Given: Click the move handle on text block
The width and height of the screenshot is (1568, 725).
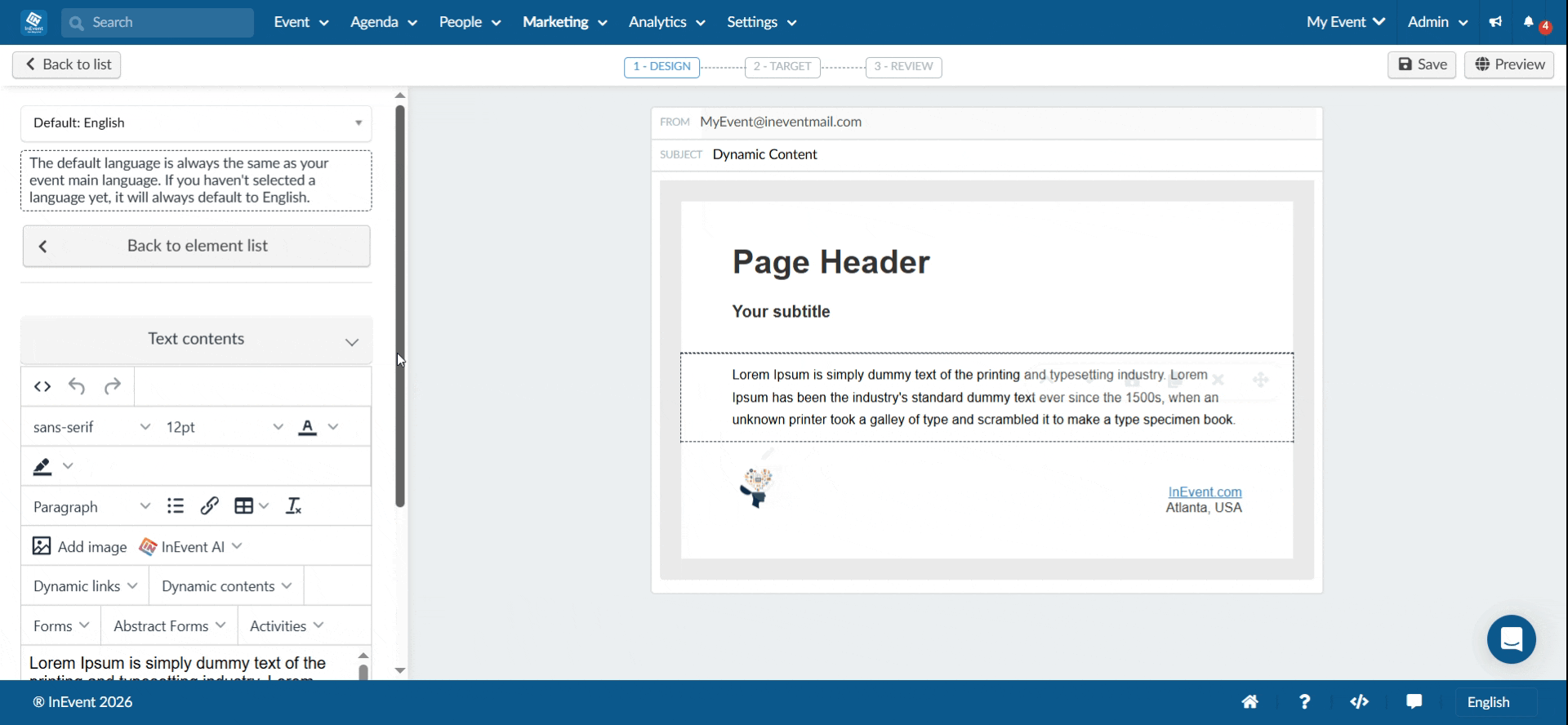Looking at the screenshot, I should tap(1261, 380).
